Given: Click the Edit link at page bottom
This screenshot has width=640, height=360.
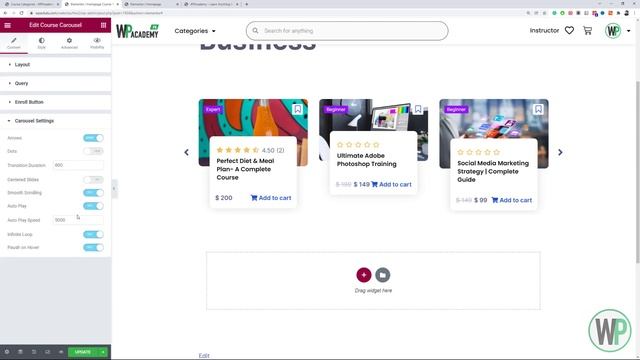Looking at the screenshot, I should pyautogui.click(x=204, y=356).
